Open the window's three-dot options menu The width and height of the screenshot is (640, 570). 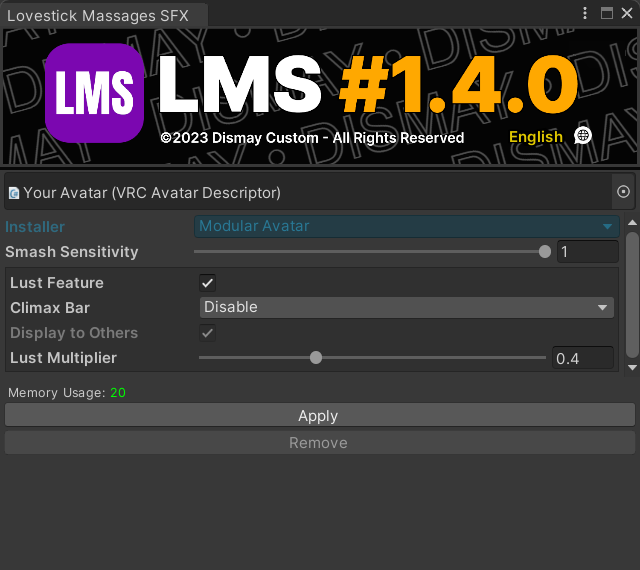(x=585, y=13)
